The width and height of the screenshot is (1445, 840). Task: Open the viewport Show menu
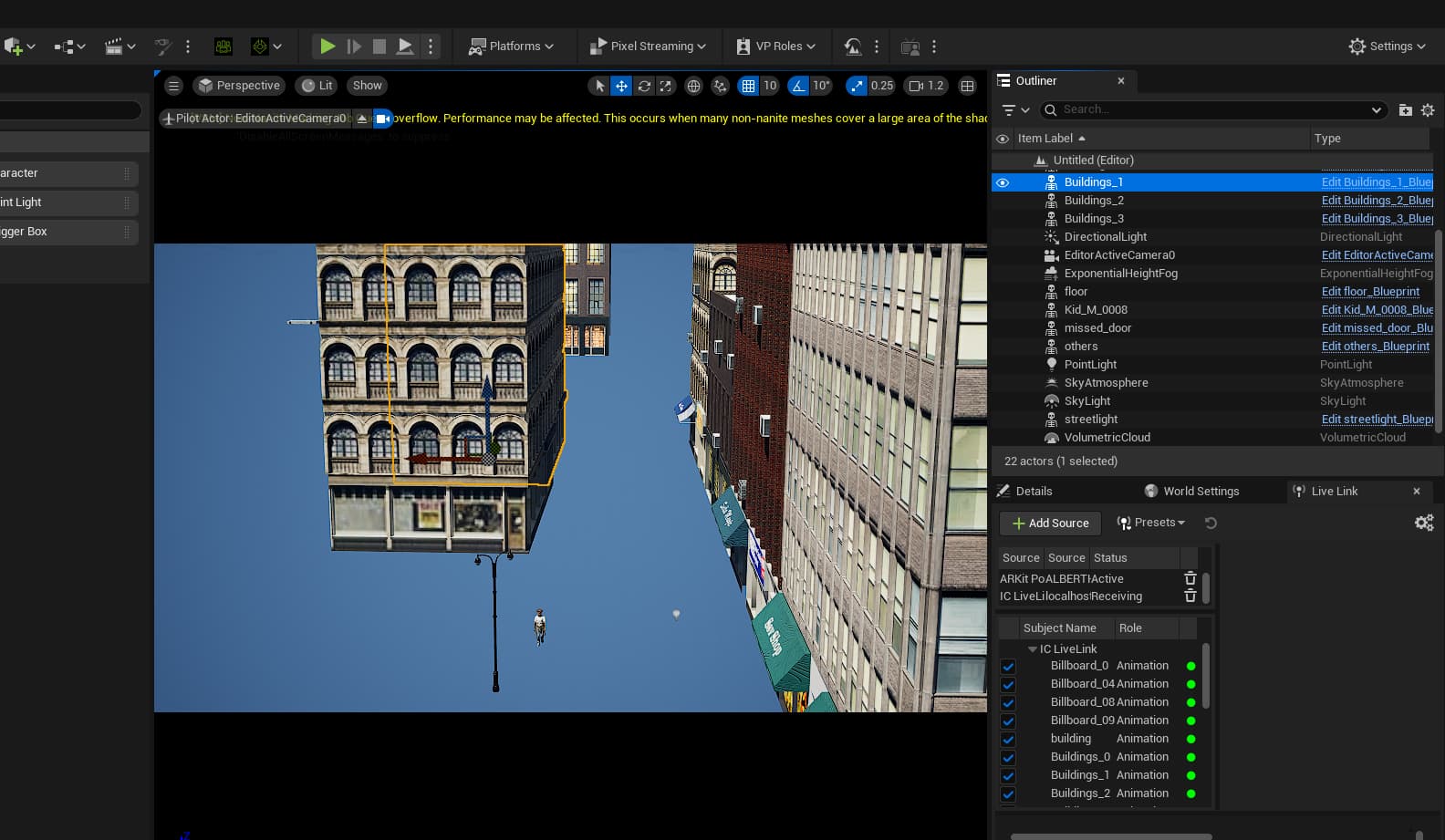pos(367,86)
